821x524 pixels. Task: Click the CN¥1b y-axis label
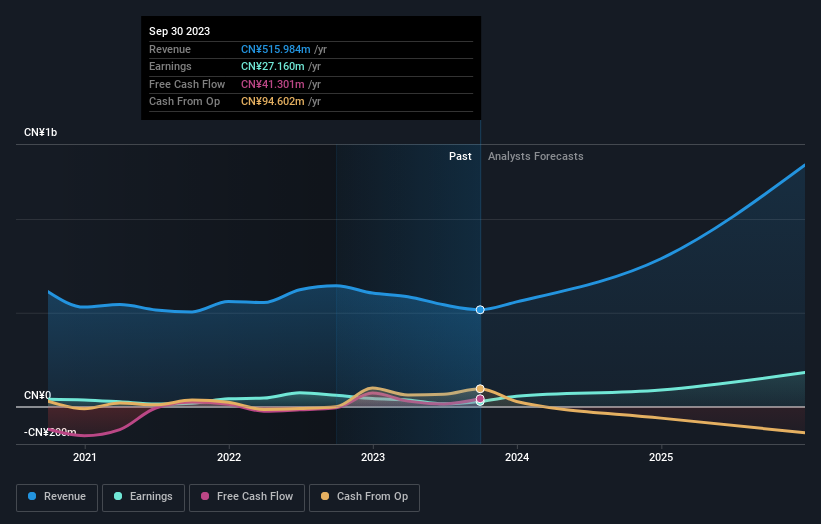pos(40,132)
